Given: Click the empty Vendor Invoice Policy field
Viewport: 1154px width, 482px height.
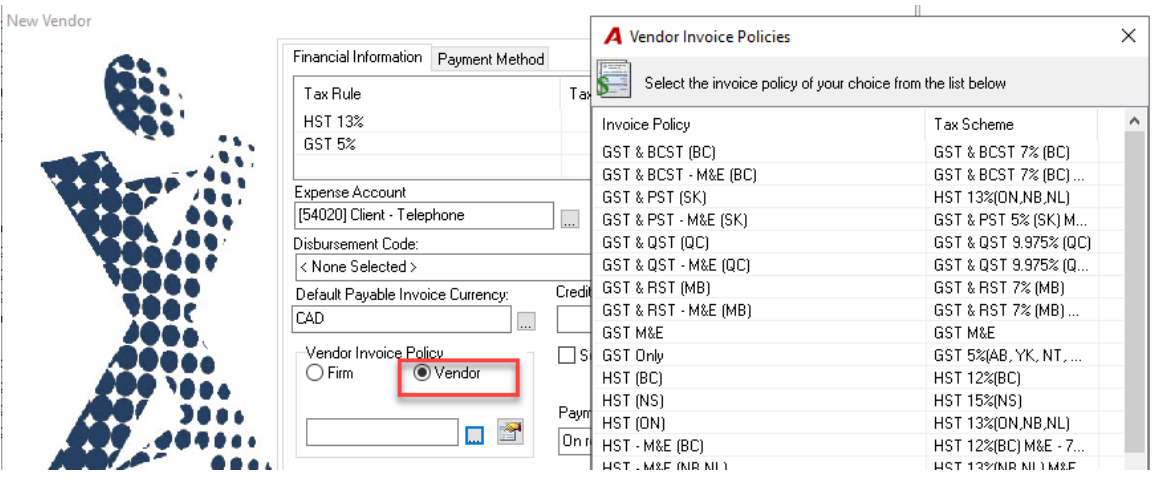Looking at the screenshot, I should click(382, 432).
